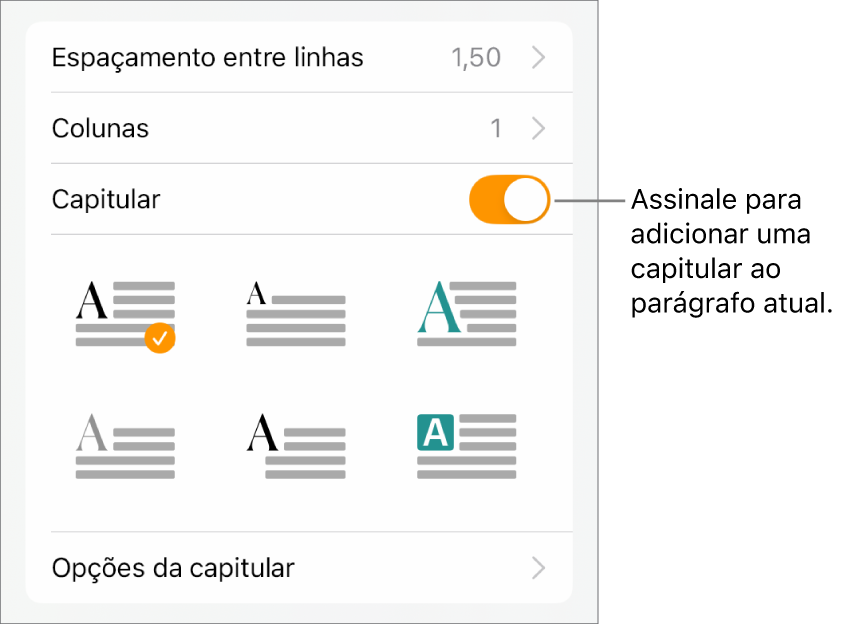Viewport: 859px width, 625px height.
Task: Click the callout line next to Capitular toggle
Action: [x=590, y=199]
